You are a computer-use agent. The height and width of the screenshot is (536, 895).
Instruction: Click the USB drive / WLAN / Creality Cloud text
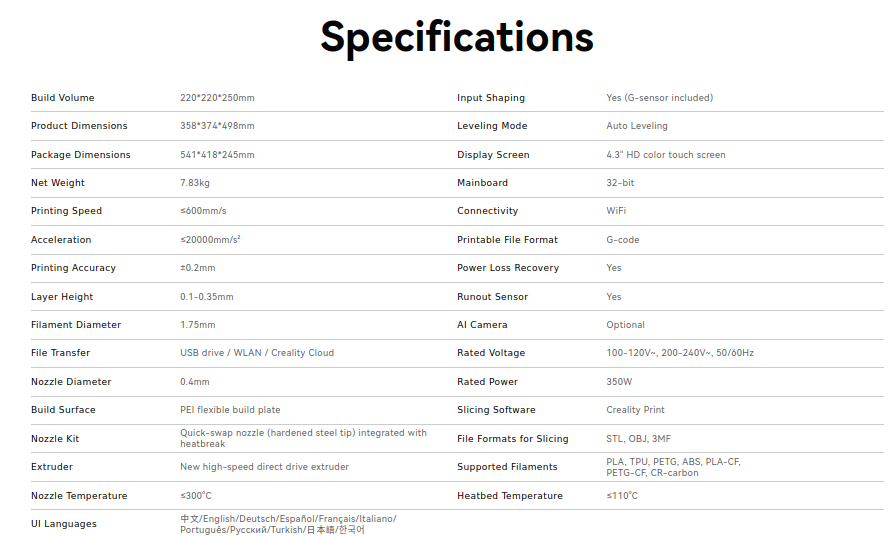point(257,353)
